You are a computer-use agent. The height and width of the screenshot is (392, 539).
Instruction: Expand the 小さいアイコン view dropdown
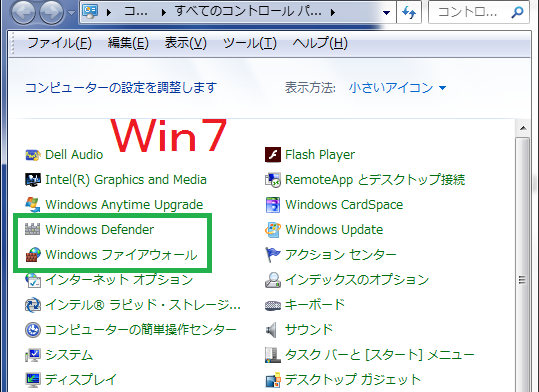pos(397,88)
